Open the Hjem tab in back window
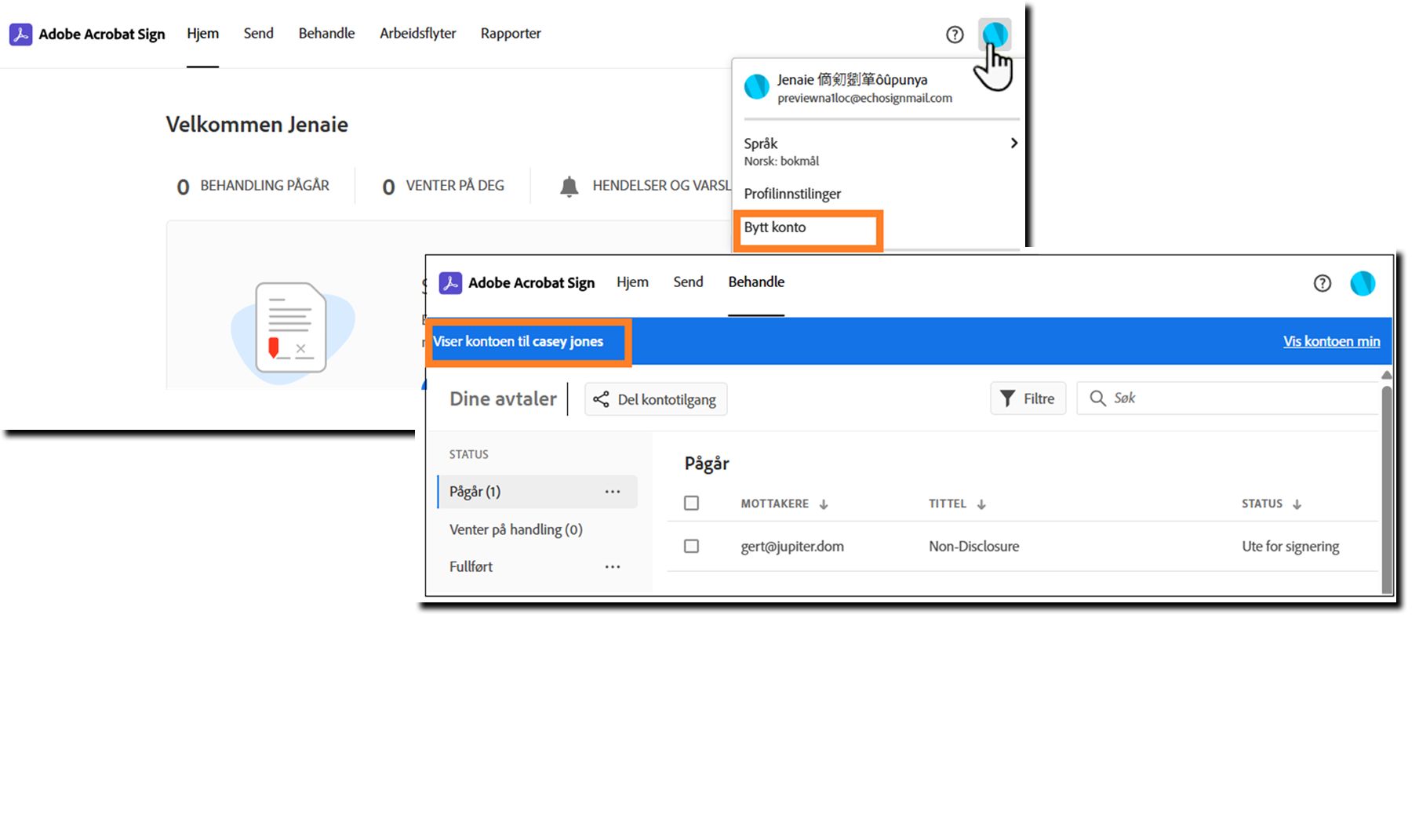This screenshot has height=840, width=1419. (x=202, y=34)
